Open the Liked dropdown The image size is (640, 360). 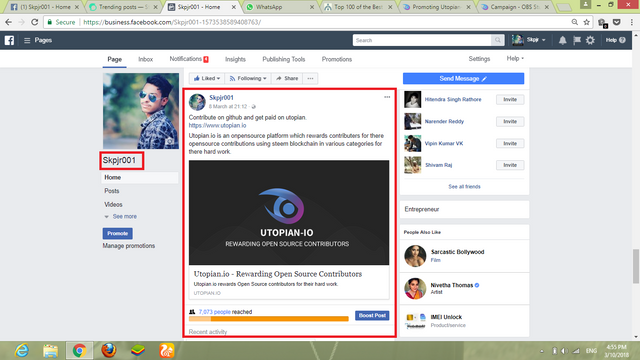coord(207,78)
